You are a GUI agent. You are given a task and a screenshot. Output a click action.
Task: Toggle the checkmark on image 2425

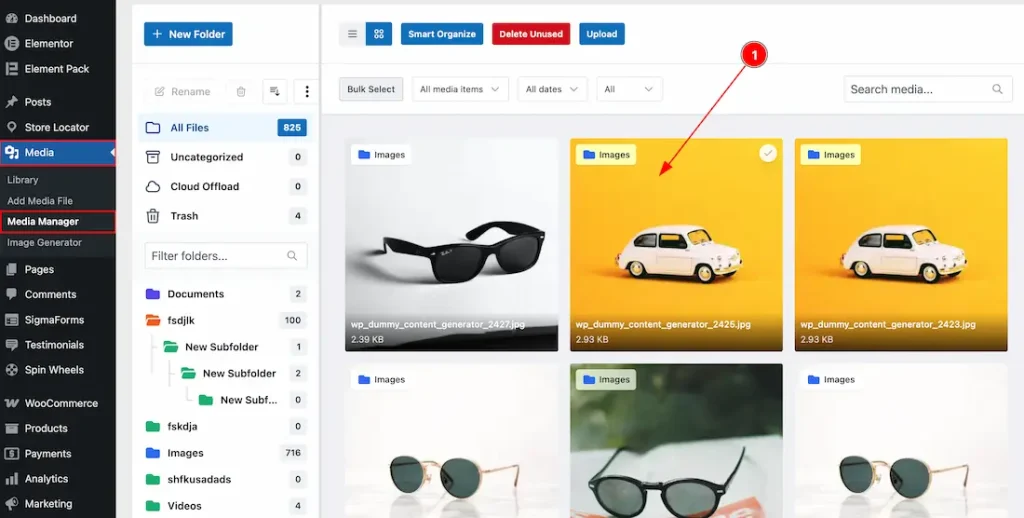coord(768,154)
